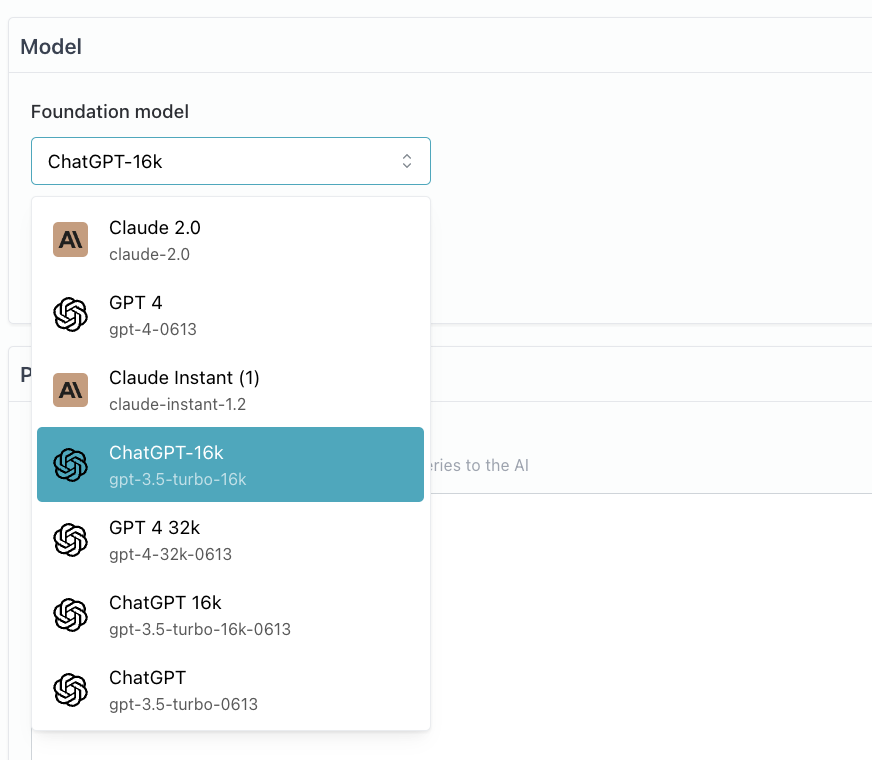This screenshot has width=872, height=760.
Task: Select Claude 2.0 from the model list
Action: (x=230, y=240)
